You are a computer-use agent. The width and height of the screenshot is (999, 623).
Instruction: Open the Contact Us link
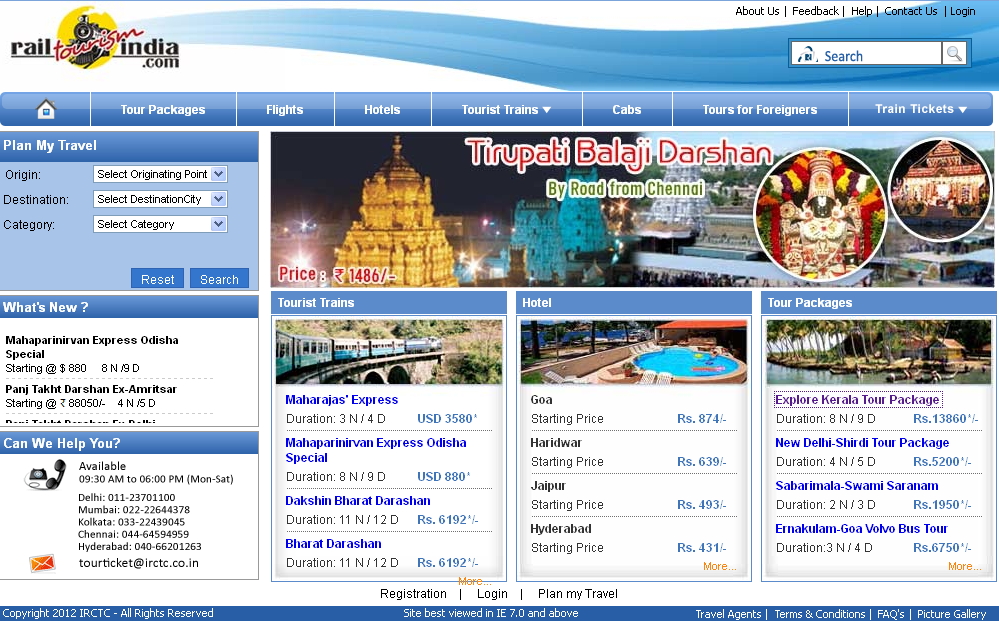pos(910,11)
